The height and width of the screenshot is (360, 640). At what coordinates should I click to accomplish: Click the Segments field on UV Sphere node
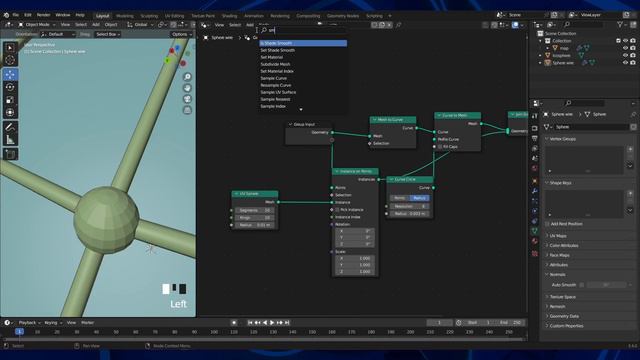[x=255, y=211]
